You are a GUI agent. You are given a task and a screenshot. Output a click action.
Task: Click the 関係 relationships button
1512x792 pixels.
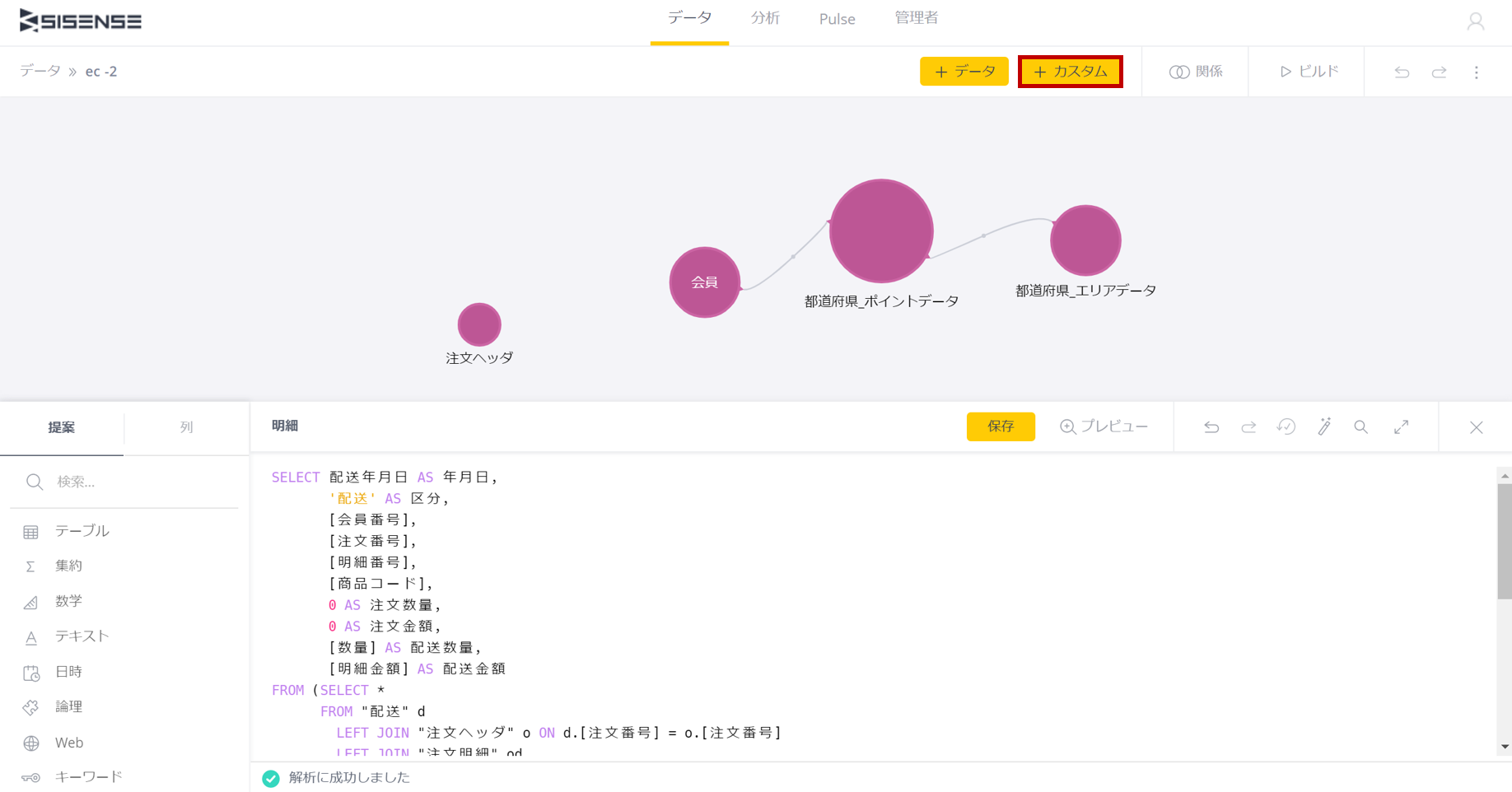pos(1196,72)
